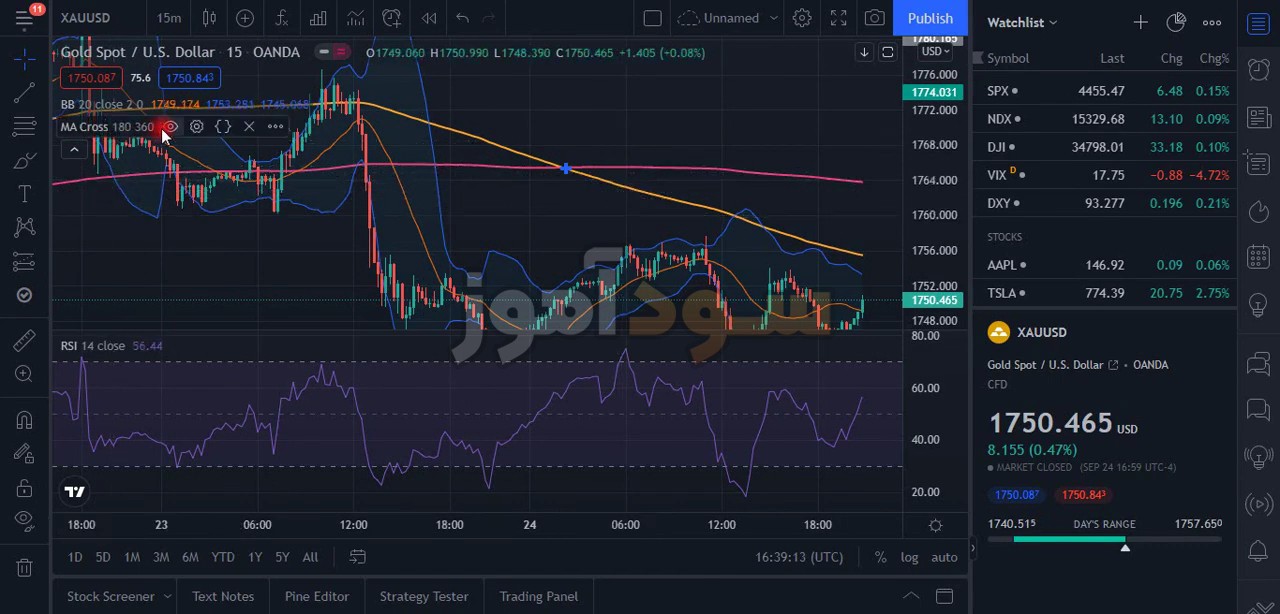Open hotlists flame icon in sidebar
This screenshot has height=614, width=1280.
click(1259, 210)
